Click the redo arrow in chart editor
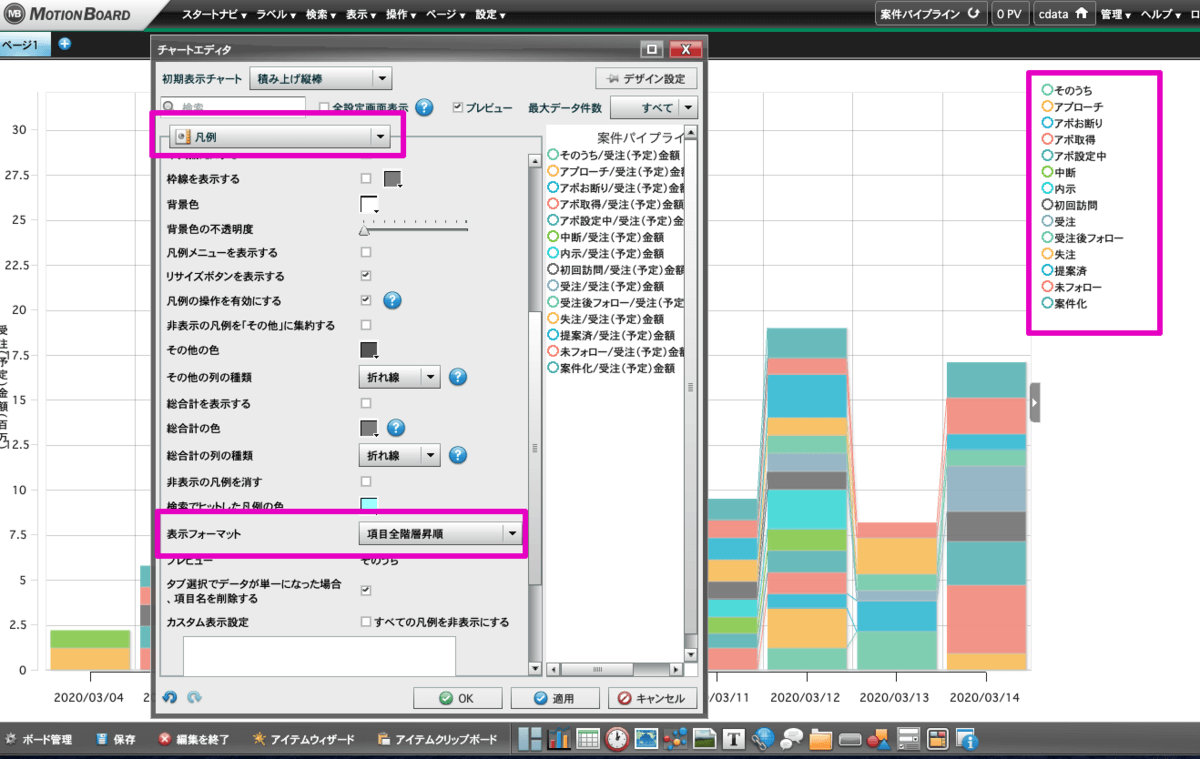 tap(194, 697)
